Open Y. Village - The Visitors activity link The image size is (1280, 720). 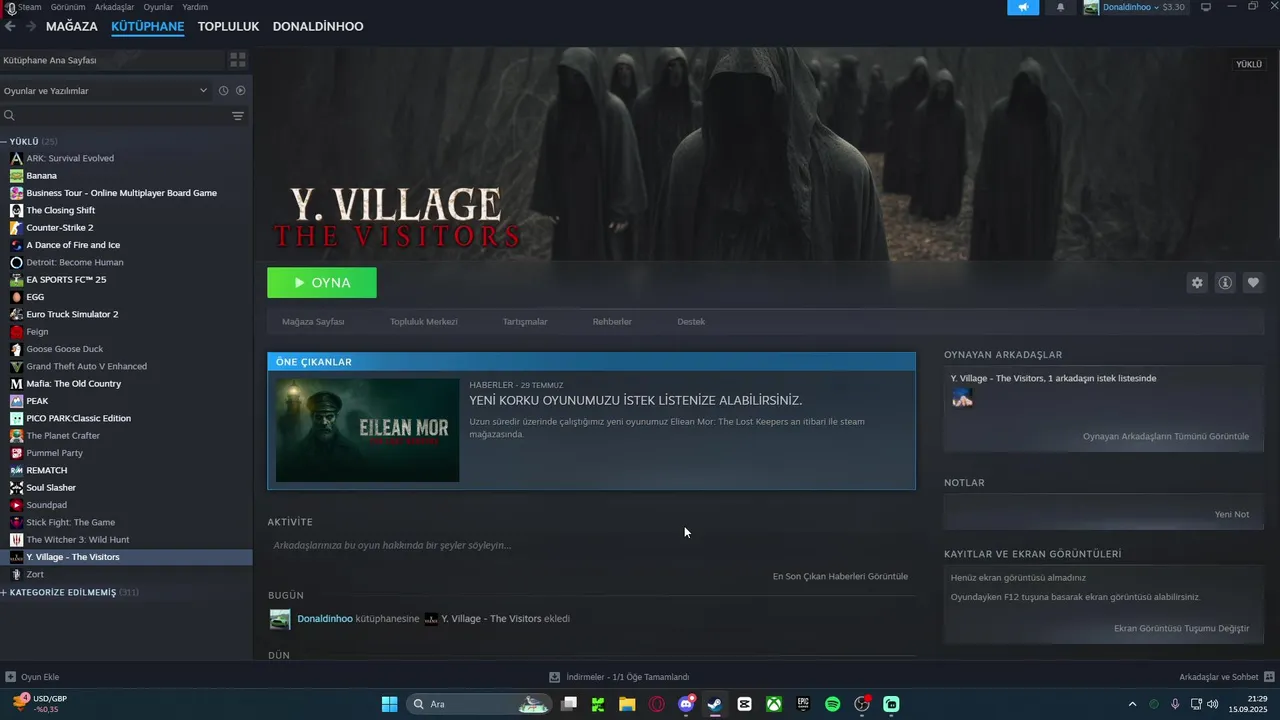pyautogui.click(x=491, y=619)
